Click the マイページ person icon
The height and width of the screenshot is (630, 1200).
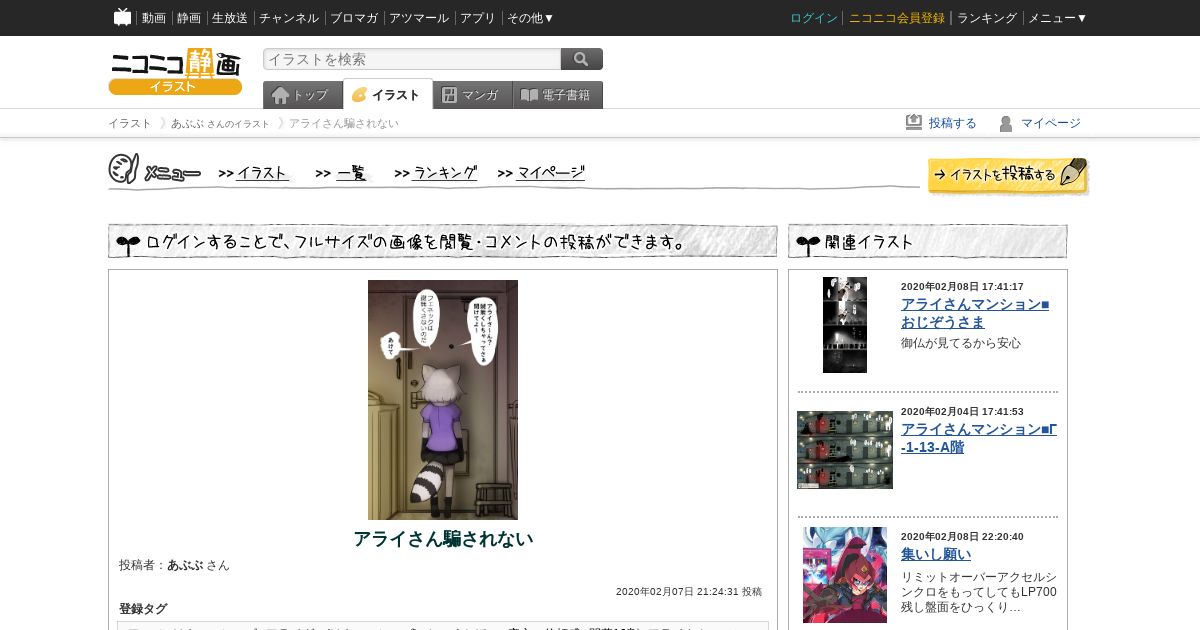[x=1006, y=123]
